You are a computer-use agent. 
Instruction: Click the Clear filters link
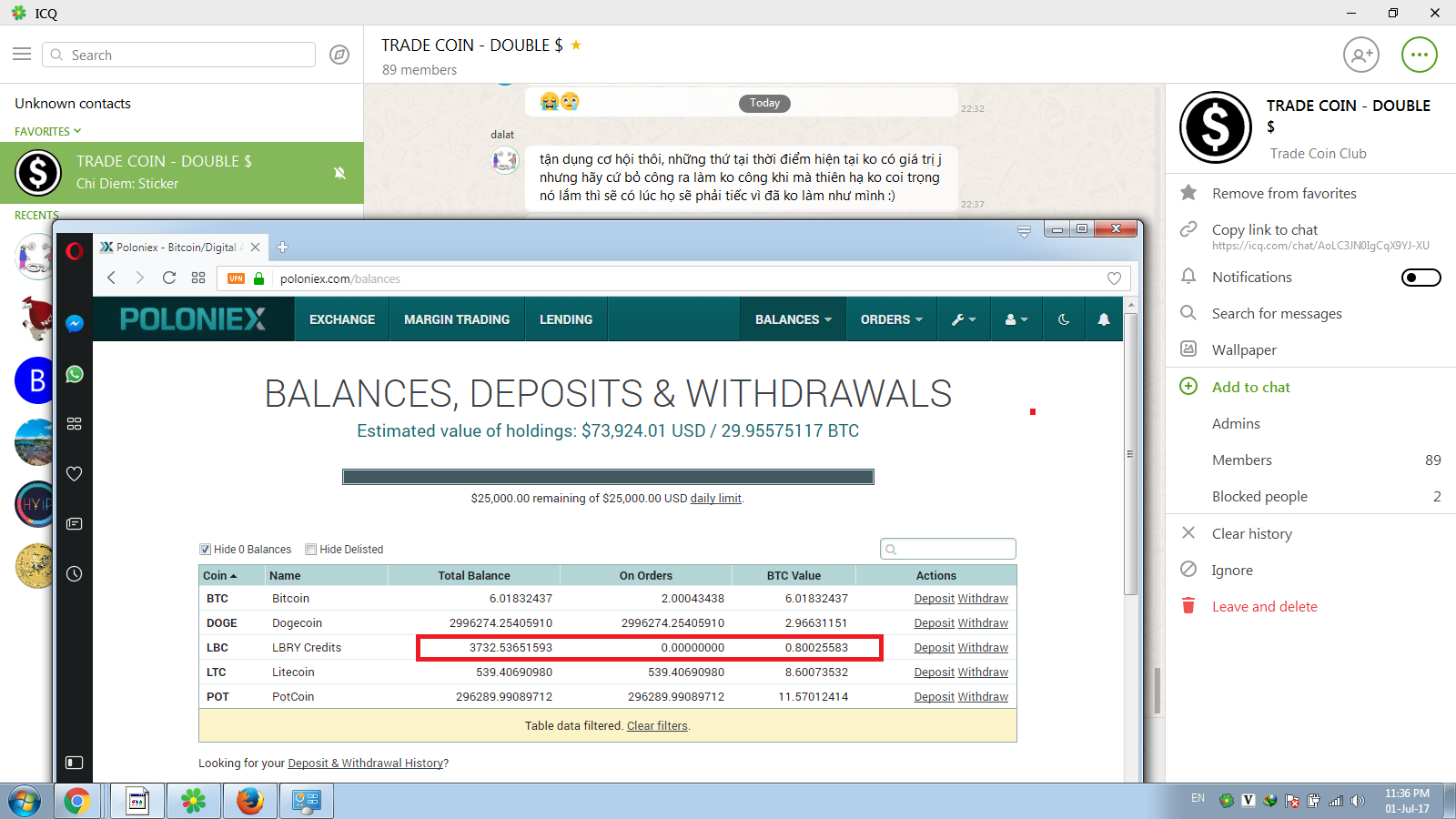point(657,726)
